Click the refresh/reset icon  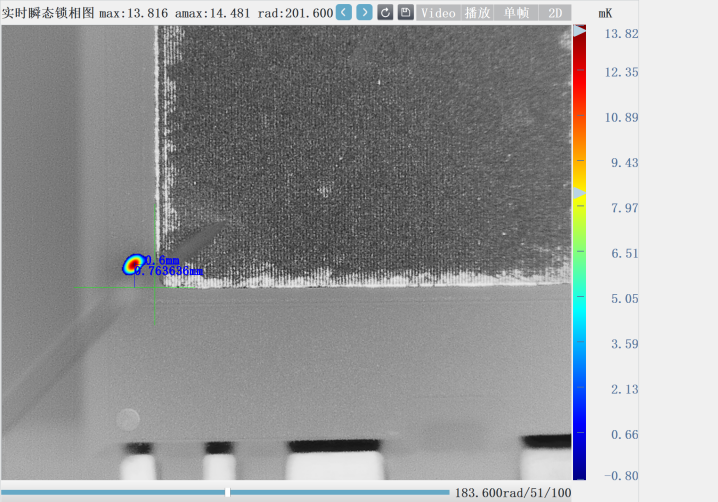tap(385, 12)
